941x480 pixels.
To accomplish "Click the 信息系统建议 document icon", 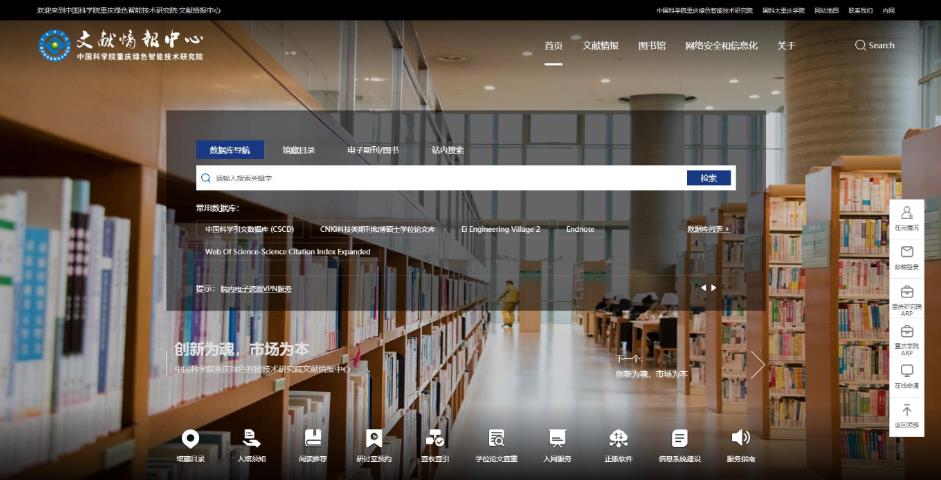I will (x=679, y=438).
